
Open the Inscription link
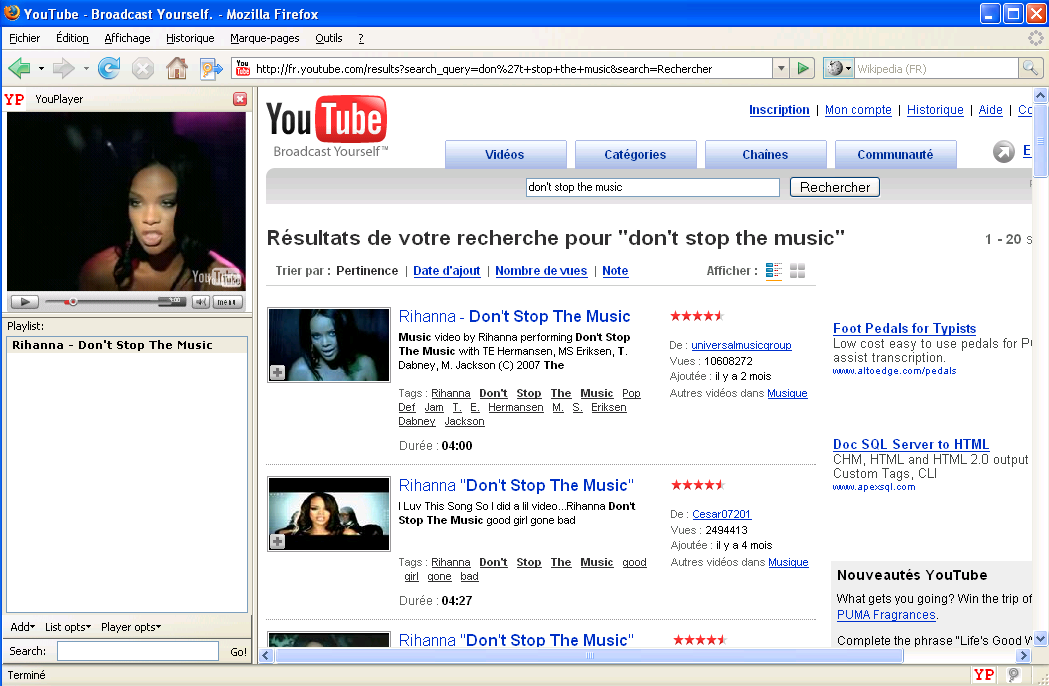pos(779,110)
